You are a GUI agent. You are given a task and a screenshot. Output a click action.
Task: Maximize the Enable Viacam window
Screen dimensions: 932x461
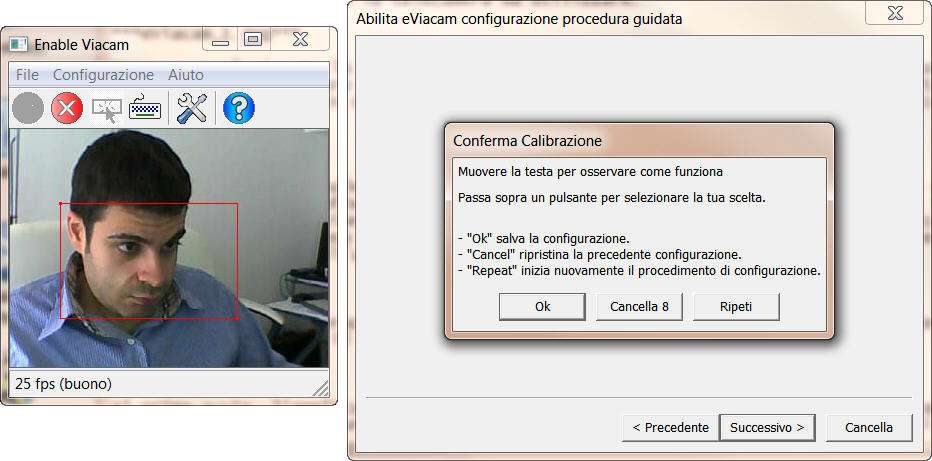(254, 40)
